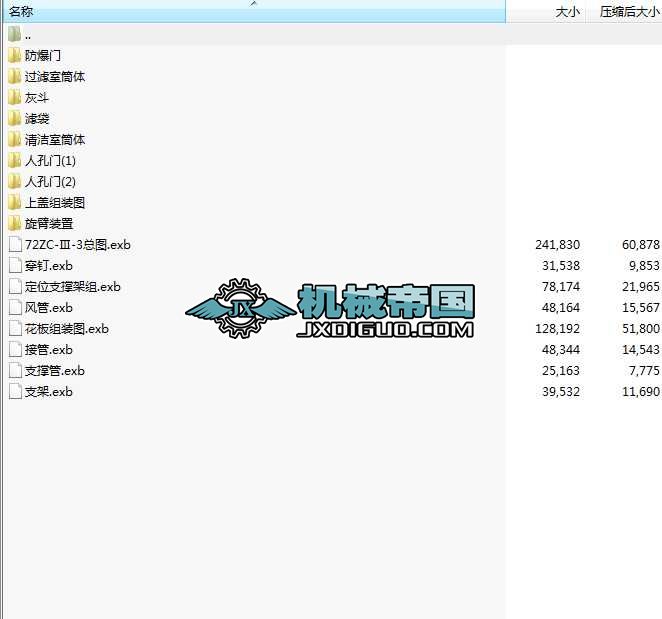Image resolution: width=662 pixels, height=619 pixels.
Task: Click the 定位支撑架组.exb file icon
Action: pos(15,287)
